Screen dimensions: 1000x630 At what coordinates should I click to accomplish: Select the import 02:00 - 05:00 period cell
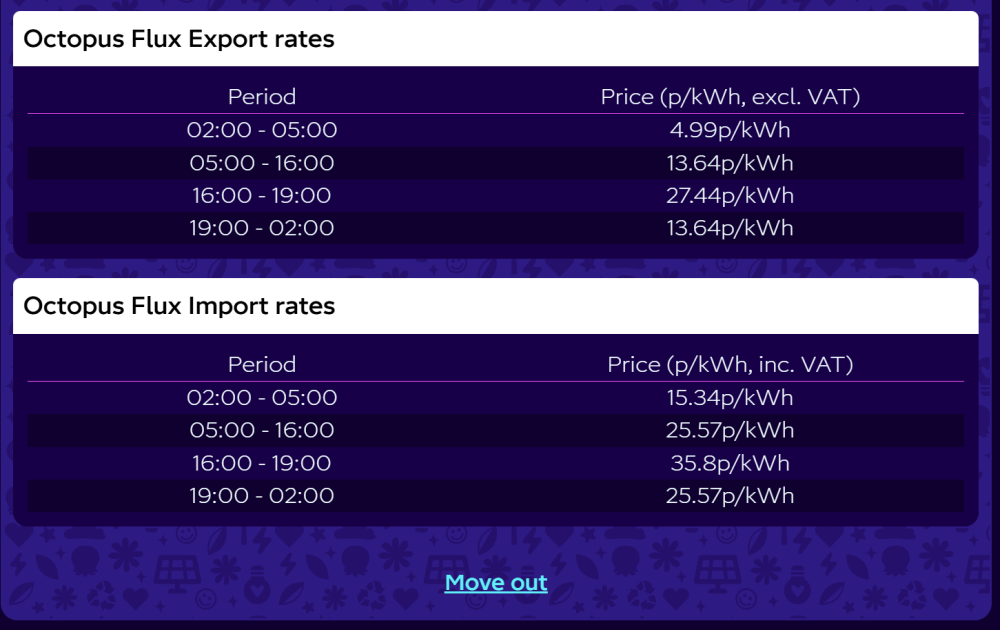262,398
